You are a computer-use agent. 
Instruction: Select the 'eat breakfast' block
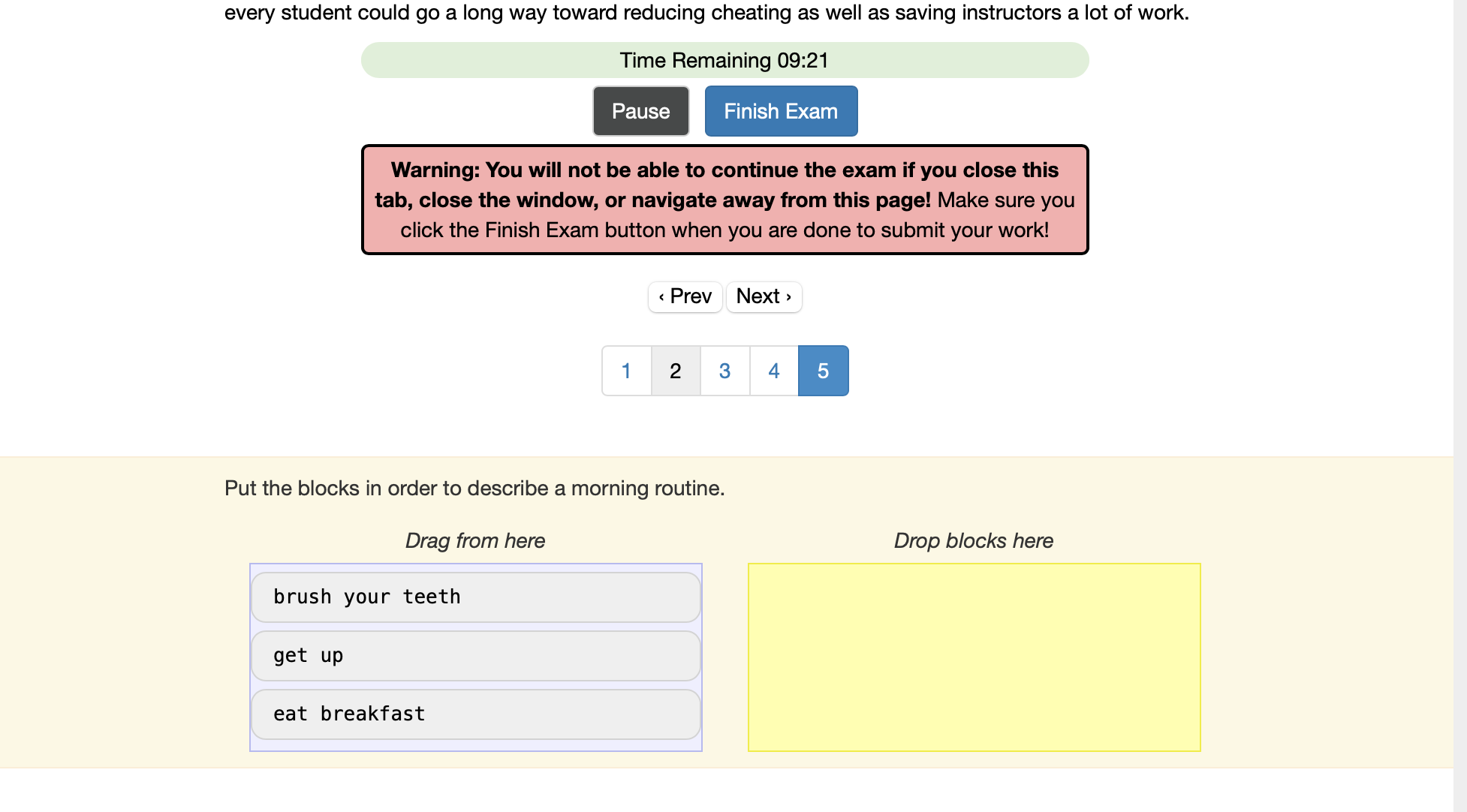476,714
